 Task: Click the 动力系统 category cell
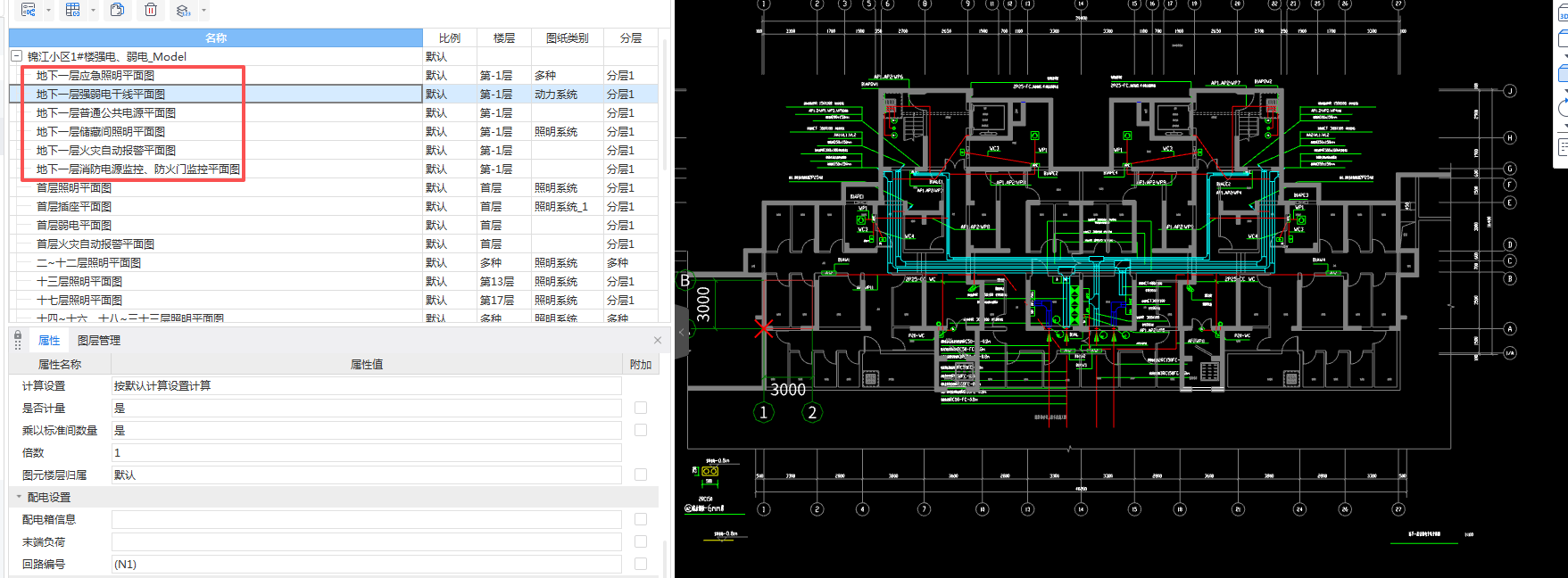coord(567,95)
